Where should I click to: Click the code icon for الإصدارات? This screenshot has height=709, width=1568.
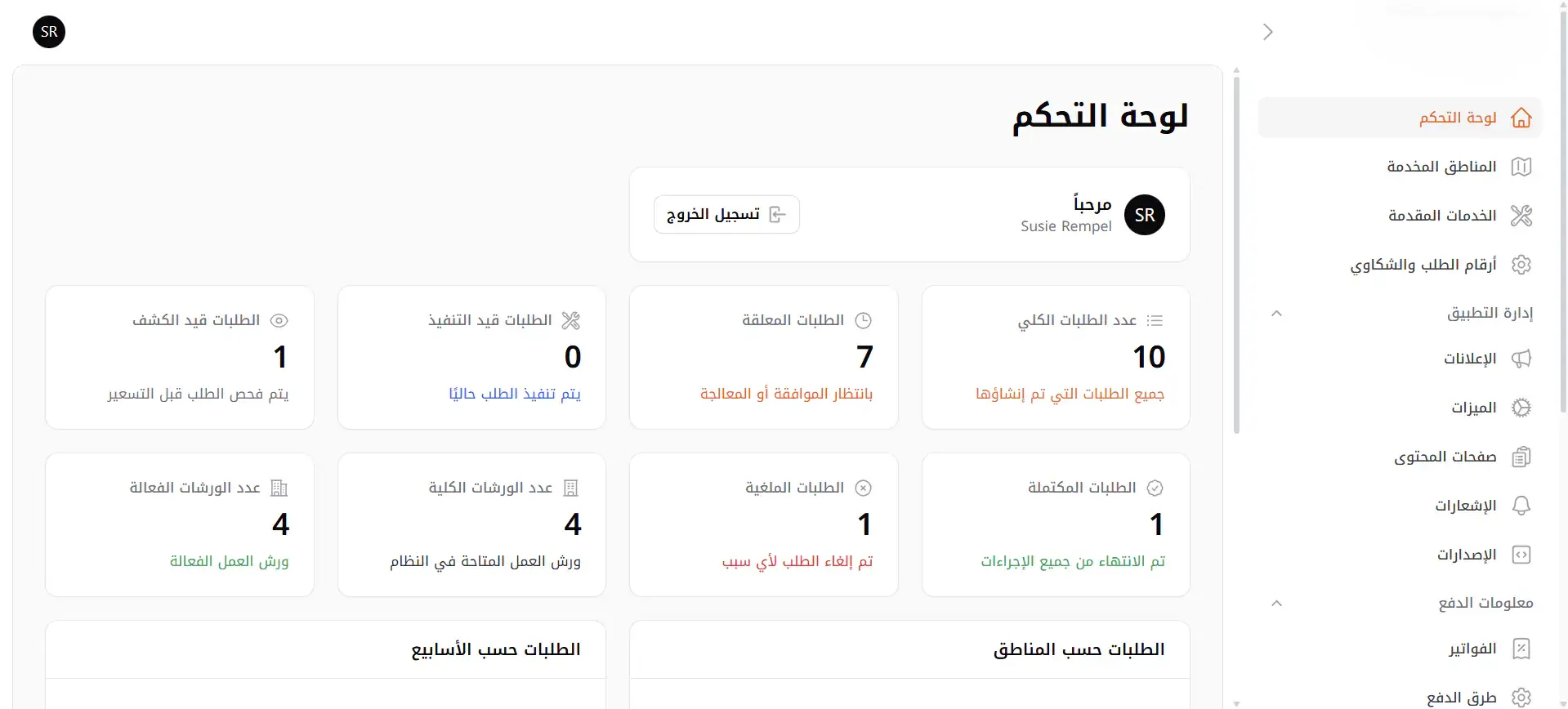pos(1521,555)
